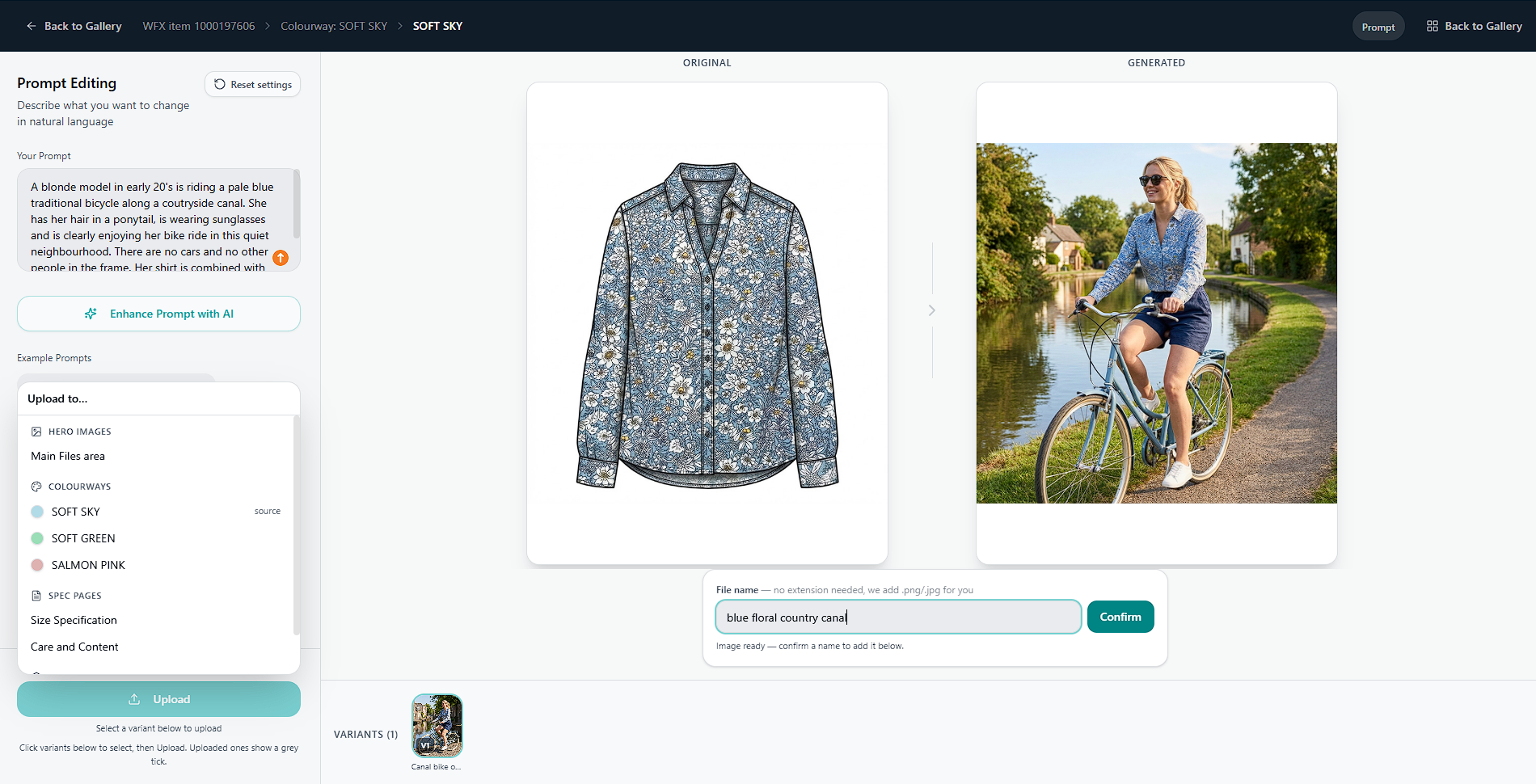Click the Prompt Editing heading
The image size is (1536, 784).
pos(67,83)
